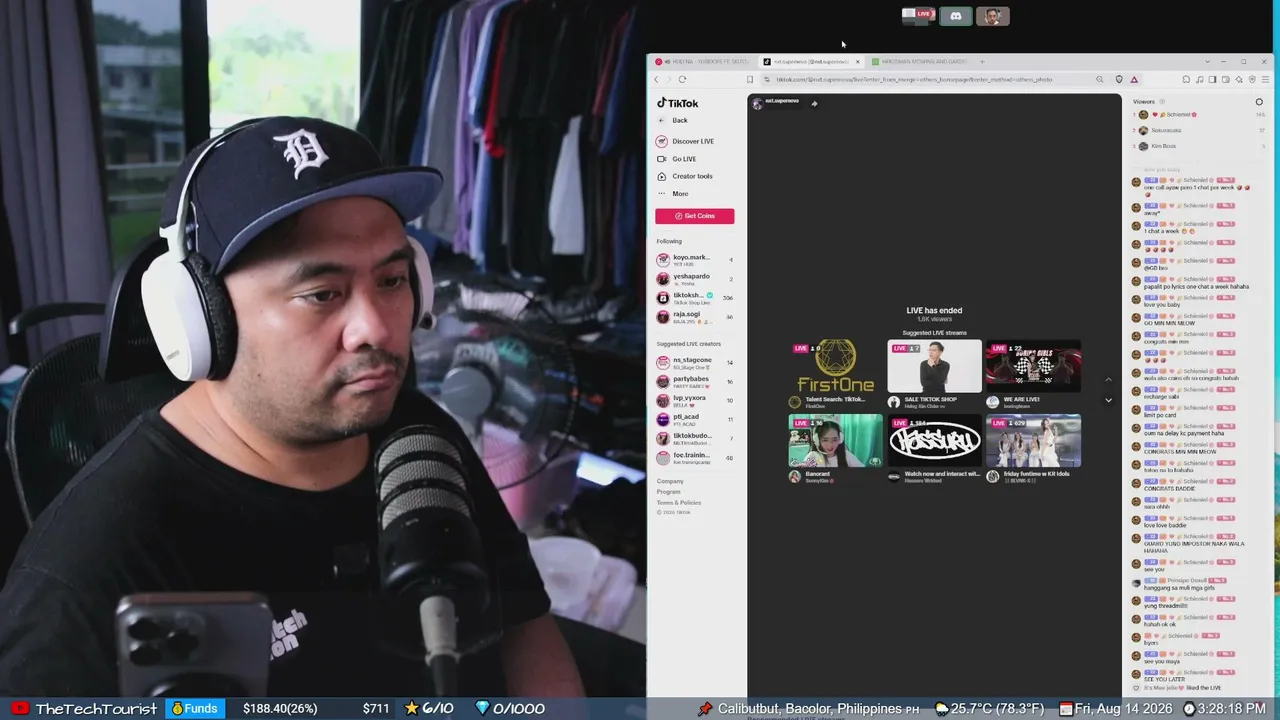Switch to the first browser tab with the red icon
Screen dimensions: 1280x720
pyautogui.click(x=702, y=62)
